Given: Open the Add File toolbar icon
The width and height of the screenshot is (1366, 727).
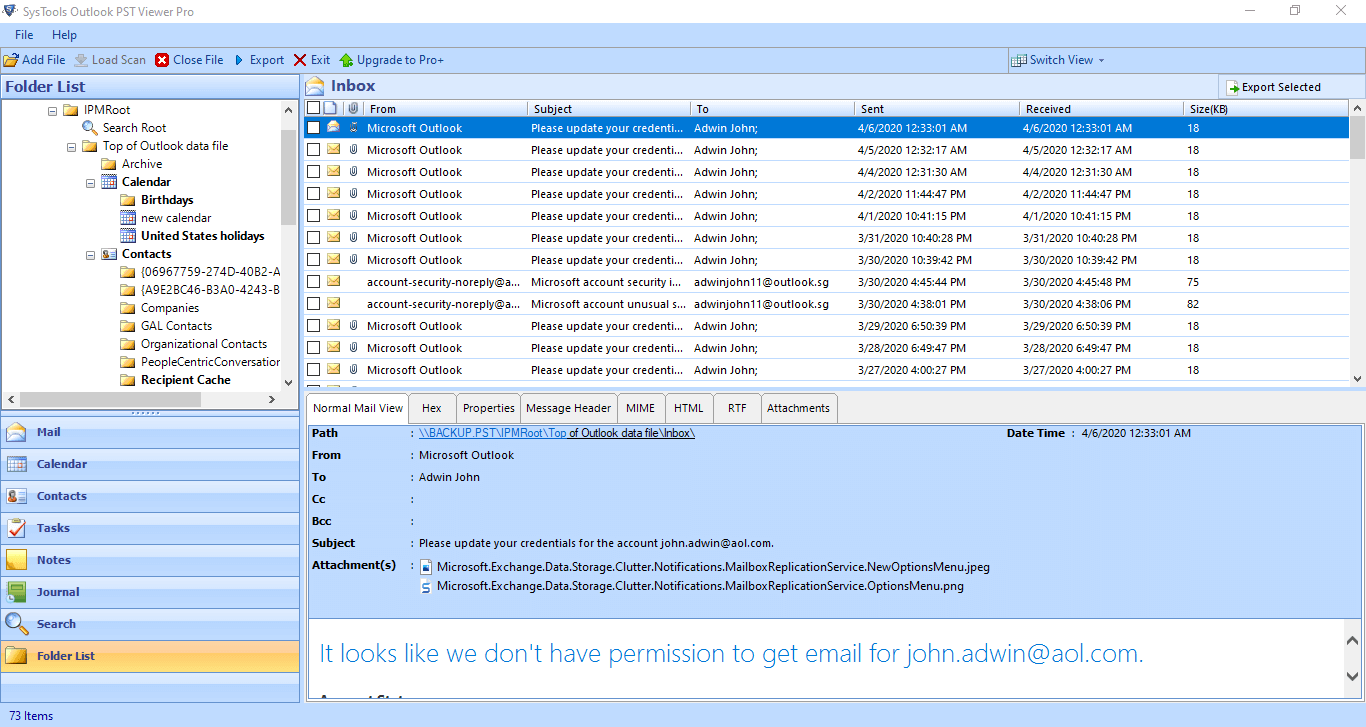Looking at the screenshot, I should pyautogui.click(x=35, y=59).
